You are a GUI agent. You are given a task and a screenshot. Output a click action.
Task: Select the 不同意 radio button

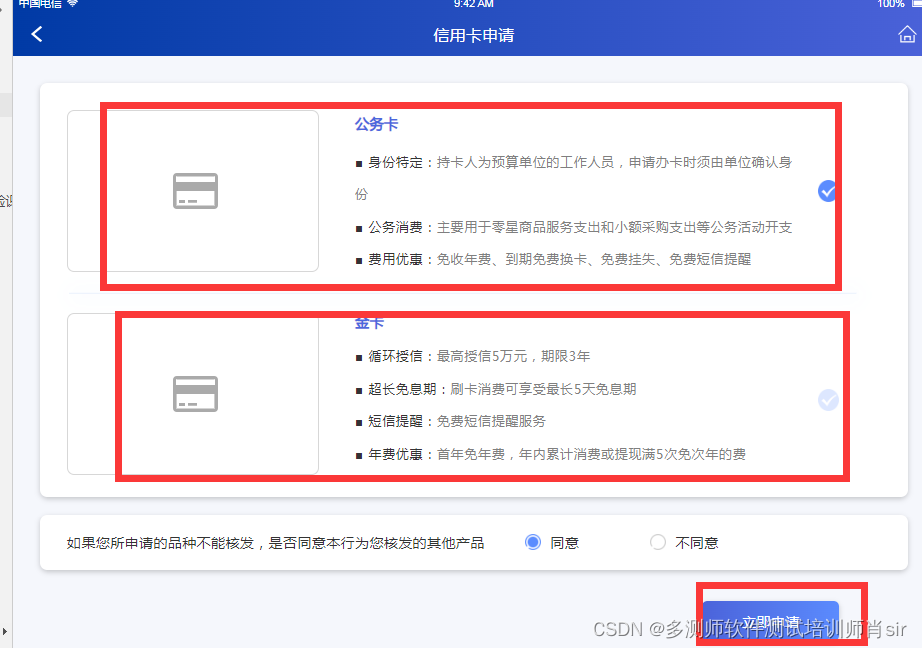point(658,542)
